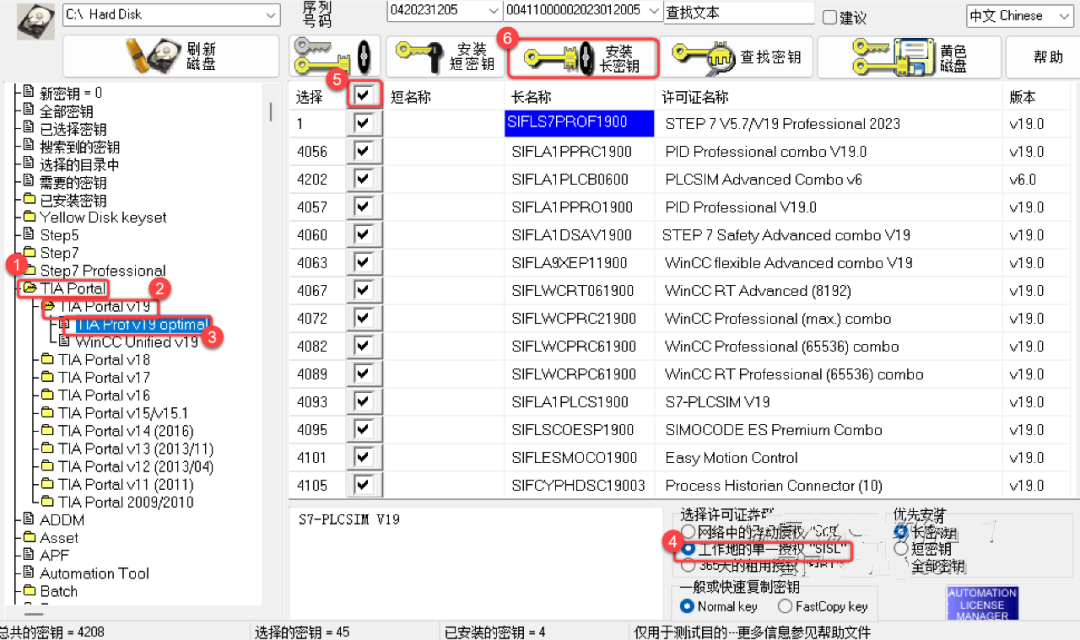Image resolution: width=1080 pixels, height=640 pixels.
Task: Open the Batch folder in tree
Action: 59,591
